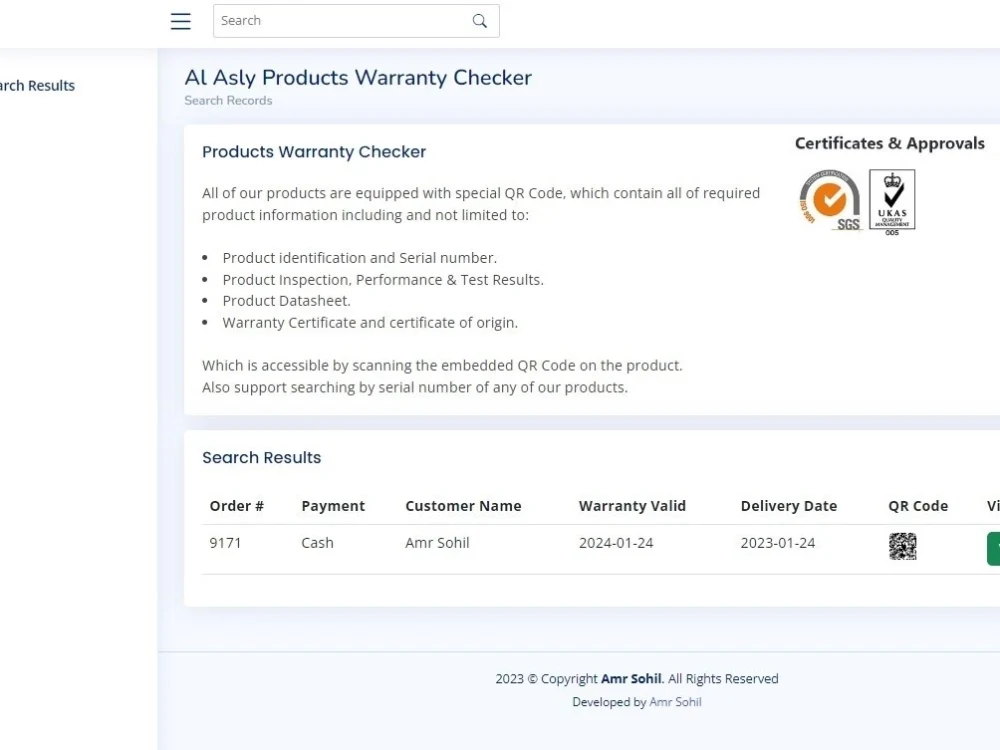
Task: Click the Order # column header
Action: coord(236,505)
